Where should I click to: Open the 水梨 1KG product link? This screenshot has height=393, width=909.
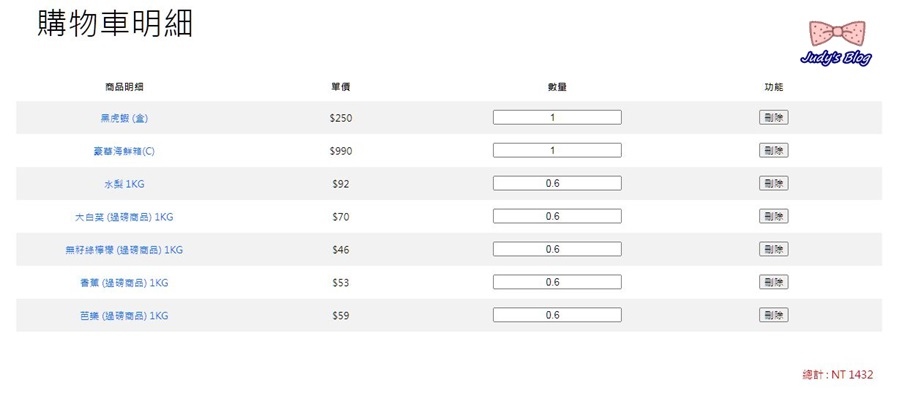pyautogui.click(x=124, y=184)
